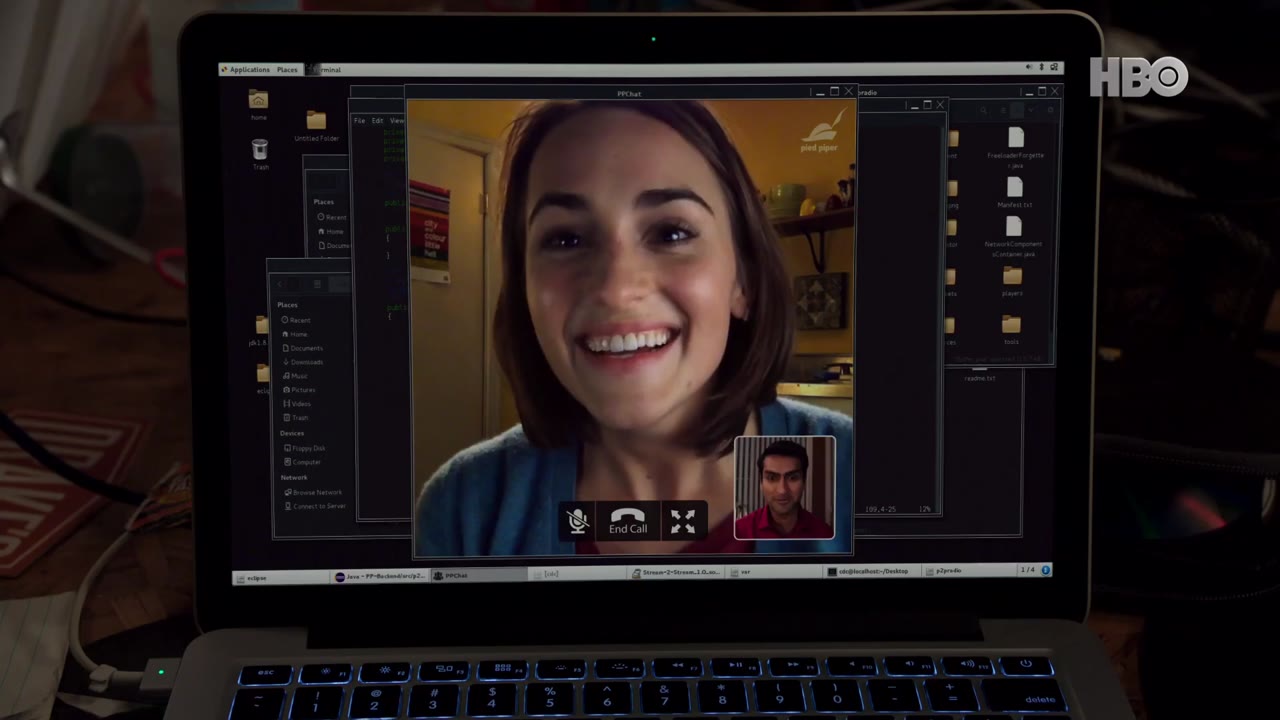
Task: Open the Places menu in top bar
Action: (287, 69)
